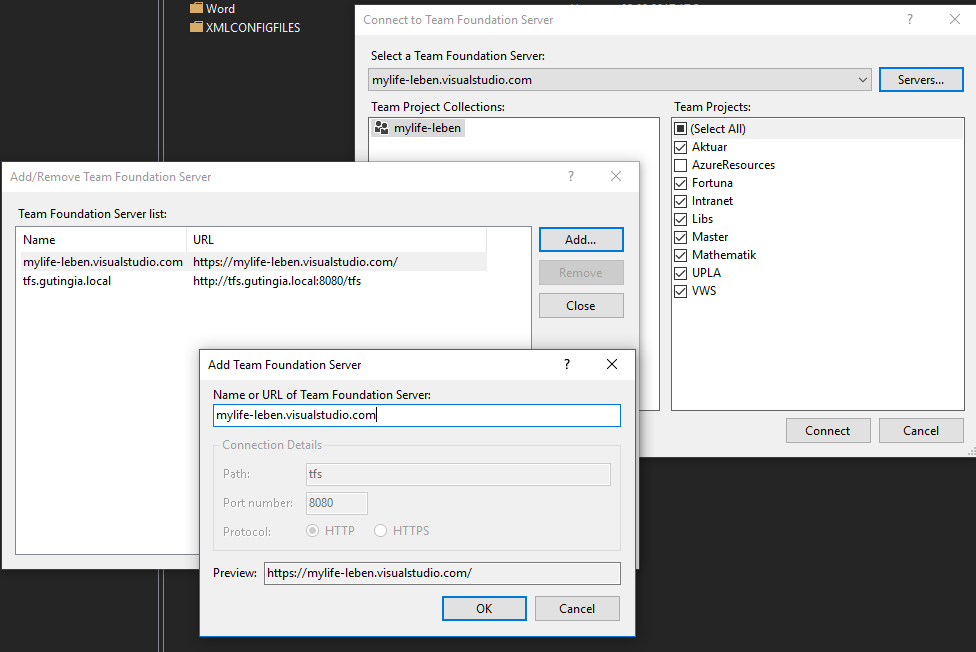Uncheck the Fortuna team project
Screen dimensions: 976x652
[681, 183]
